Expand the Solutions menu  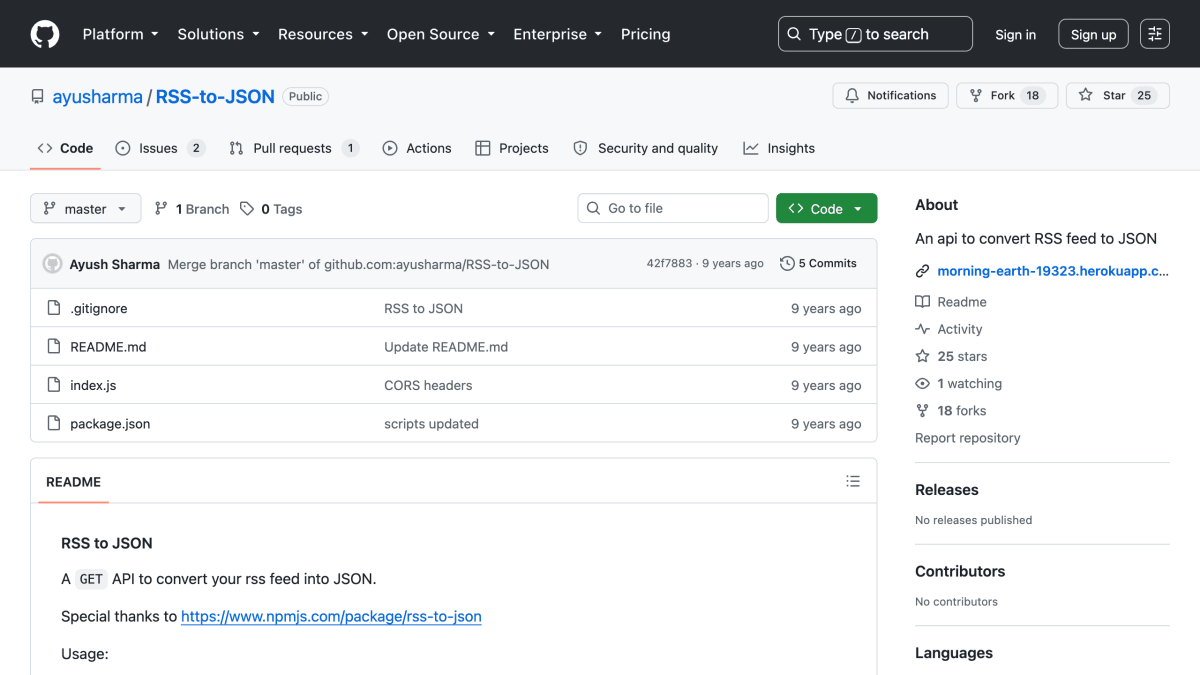coord(218,34)
